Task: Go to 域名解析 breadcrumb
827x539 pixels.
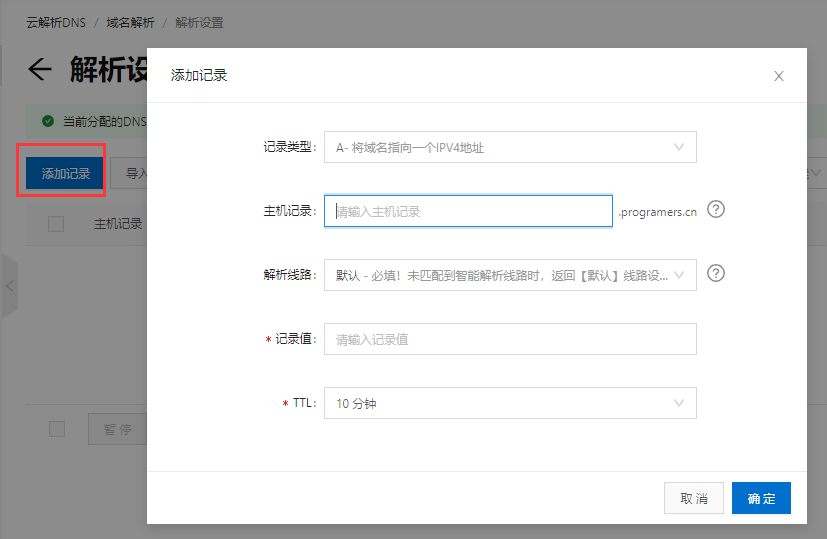Action: 130,22
